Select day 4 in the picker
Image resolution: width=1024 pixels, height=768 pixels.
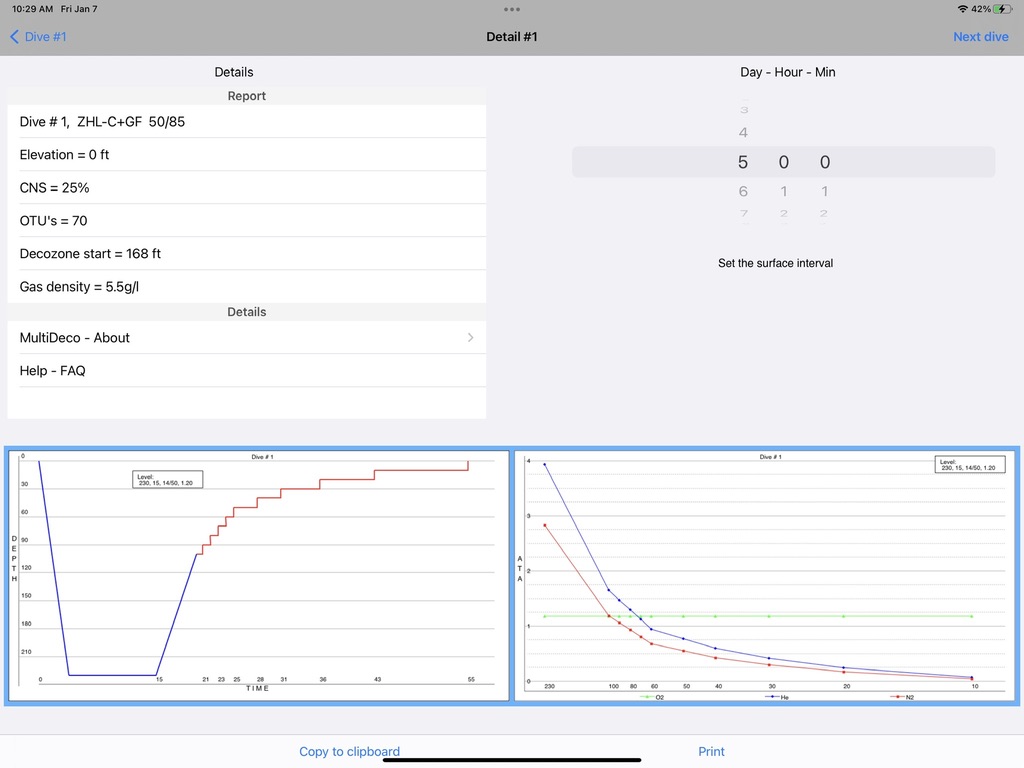tap(743, 133)
